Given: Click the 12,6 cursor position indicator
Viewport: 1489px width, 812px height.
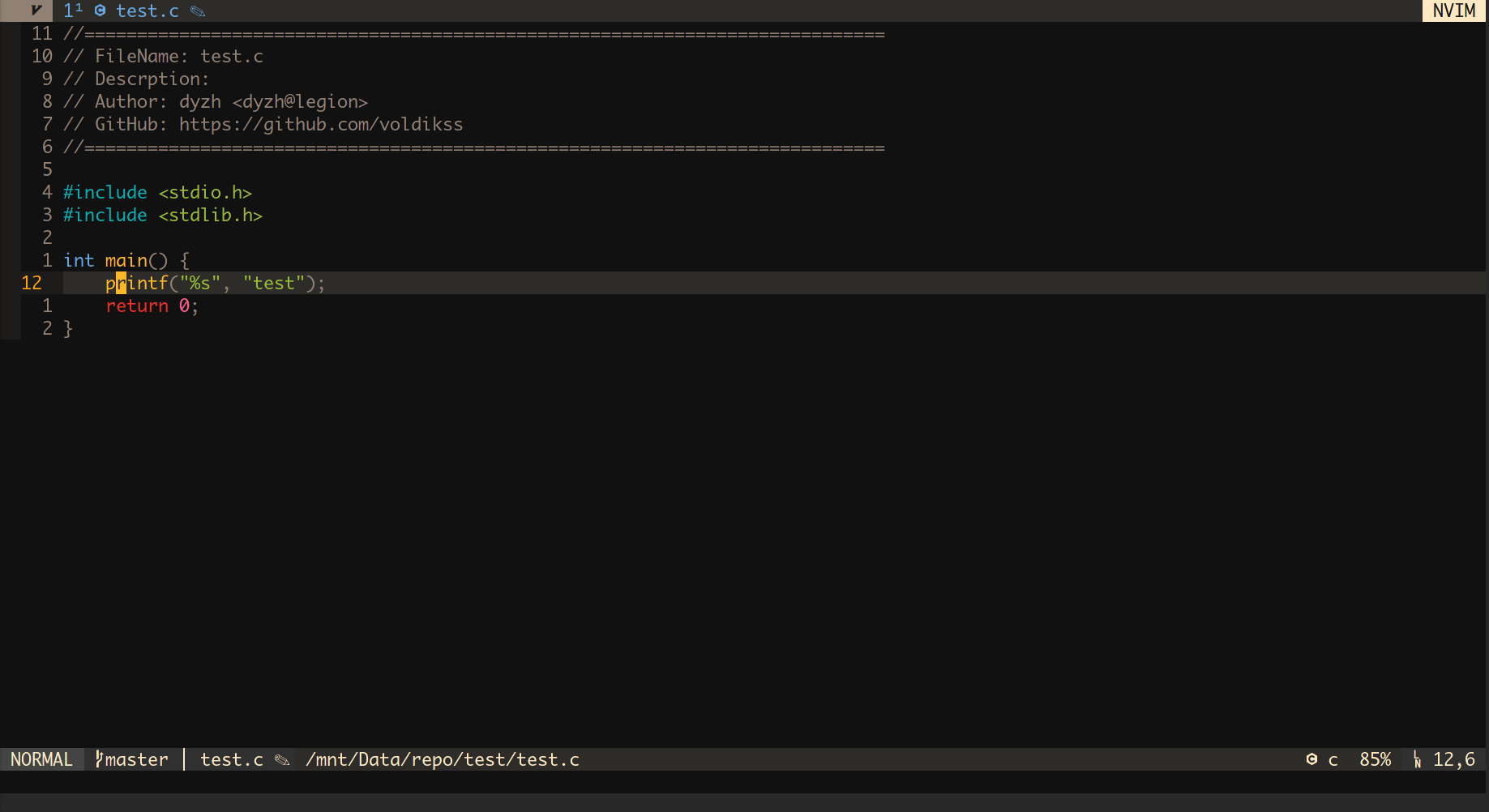Looking at the screenshot, I should click(1454, 759).
